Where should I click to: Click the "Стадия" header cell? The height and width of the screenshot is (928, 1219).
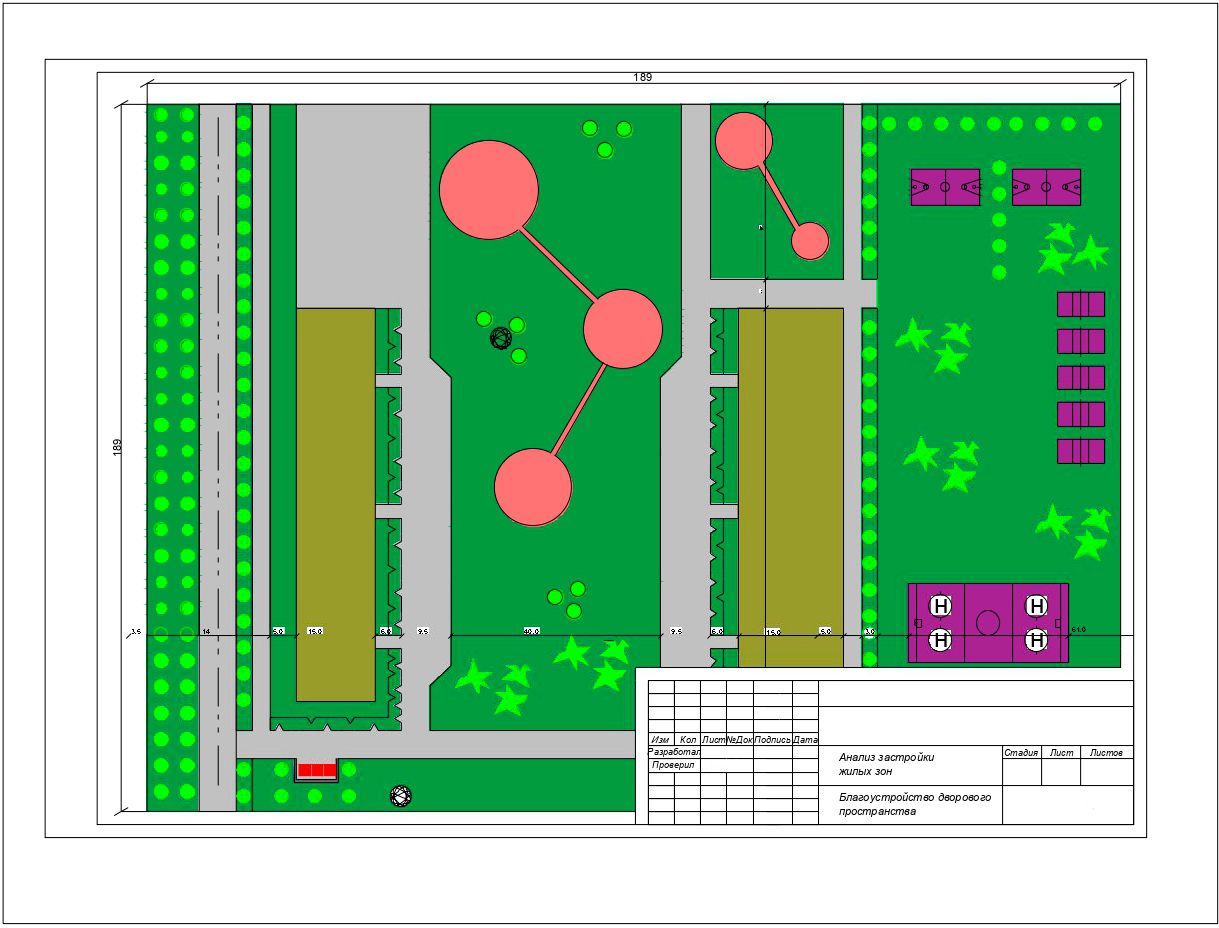(1021, 752)
